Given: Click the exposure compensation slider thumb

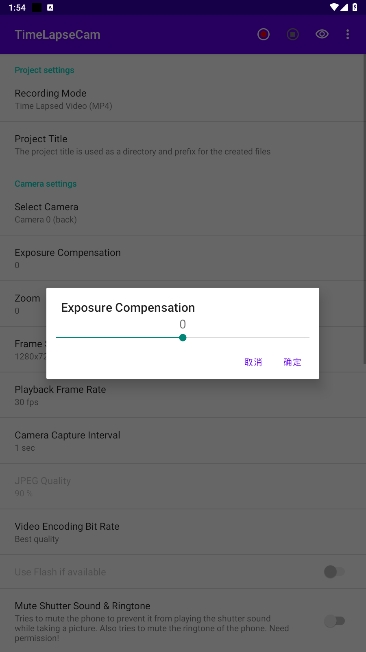Looking at the screenshot, I should coord(183,338).
